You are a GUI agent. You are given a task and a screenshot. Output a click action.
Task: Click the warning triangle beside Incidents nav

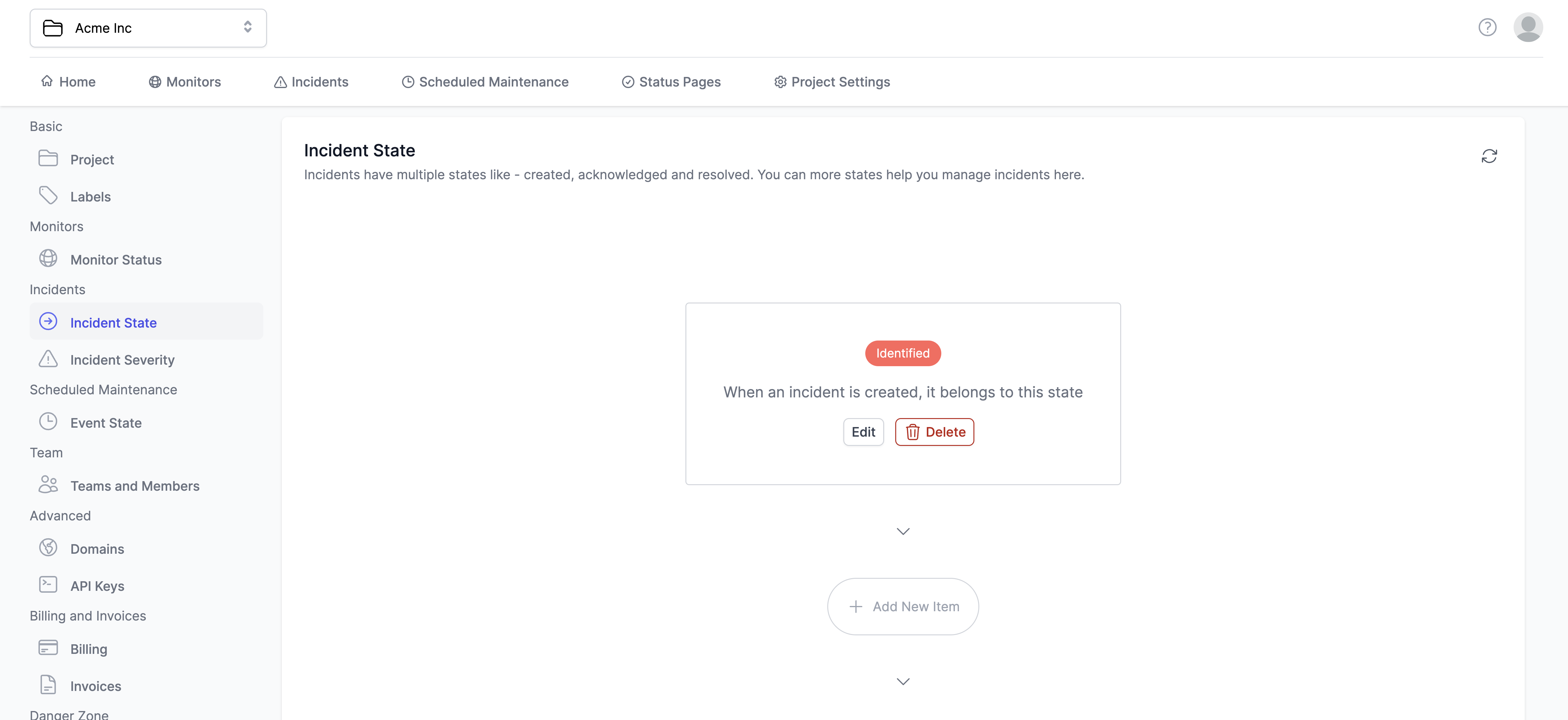(x=281, y=82)
